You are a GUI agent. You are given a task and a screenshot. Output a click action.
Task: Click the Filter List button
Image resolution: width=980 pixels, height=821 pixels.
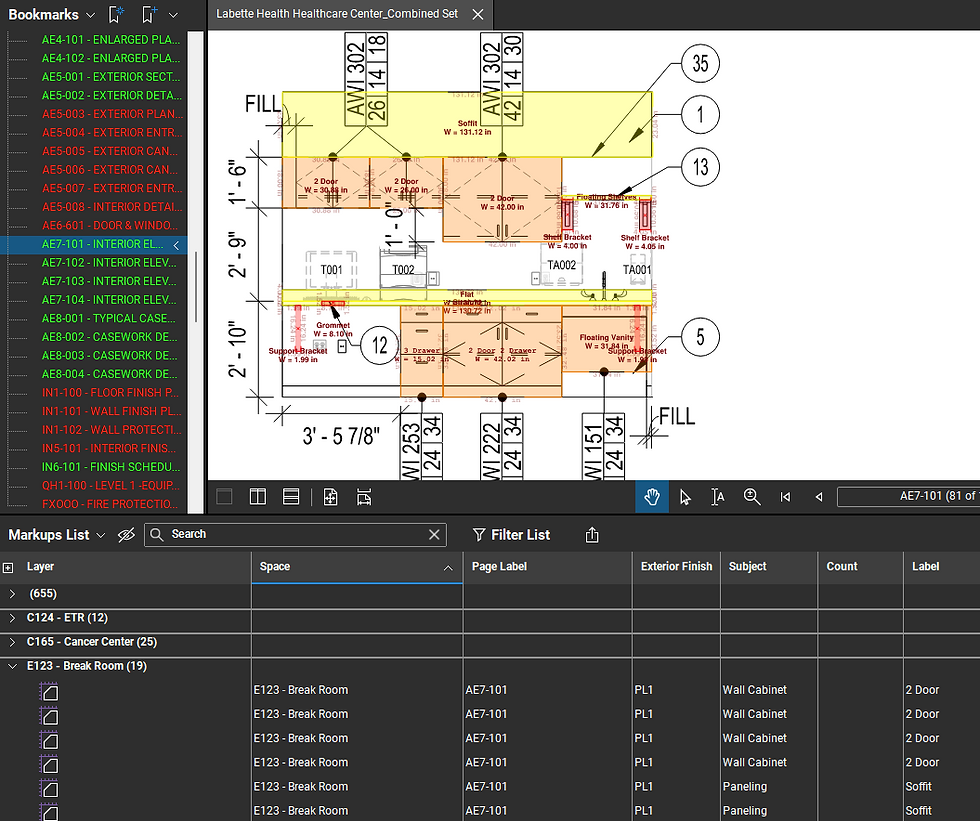(511, 534)
